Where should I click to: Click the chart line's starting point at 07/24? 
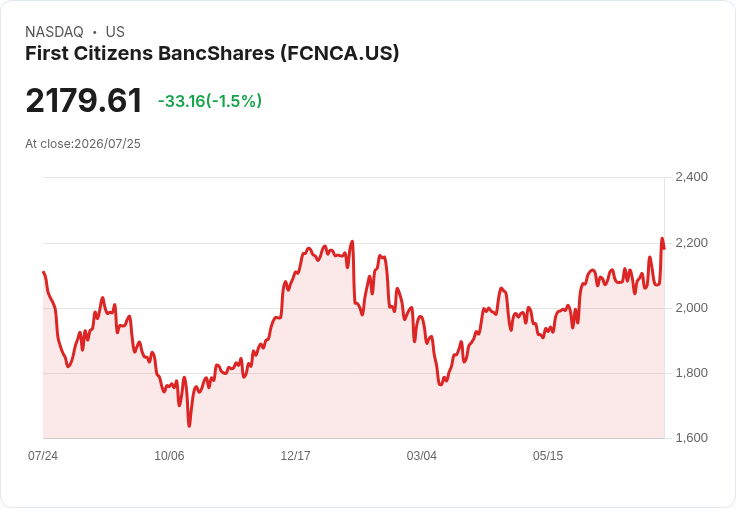44,272
